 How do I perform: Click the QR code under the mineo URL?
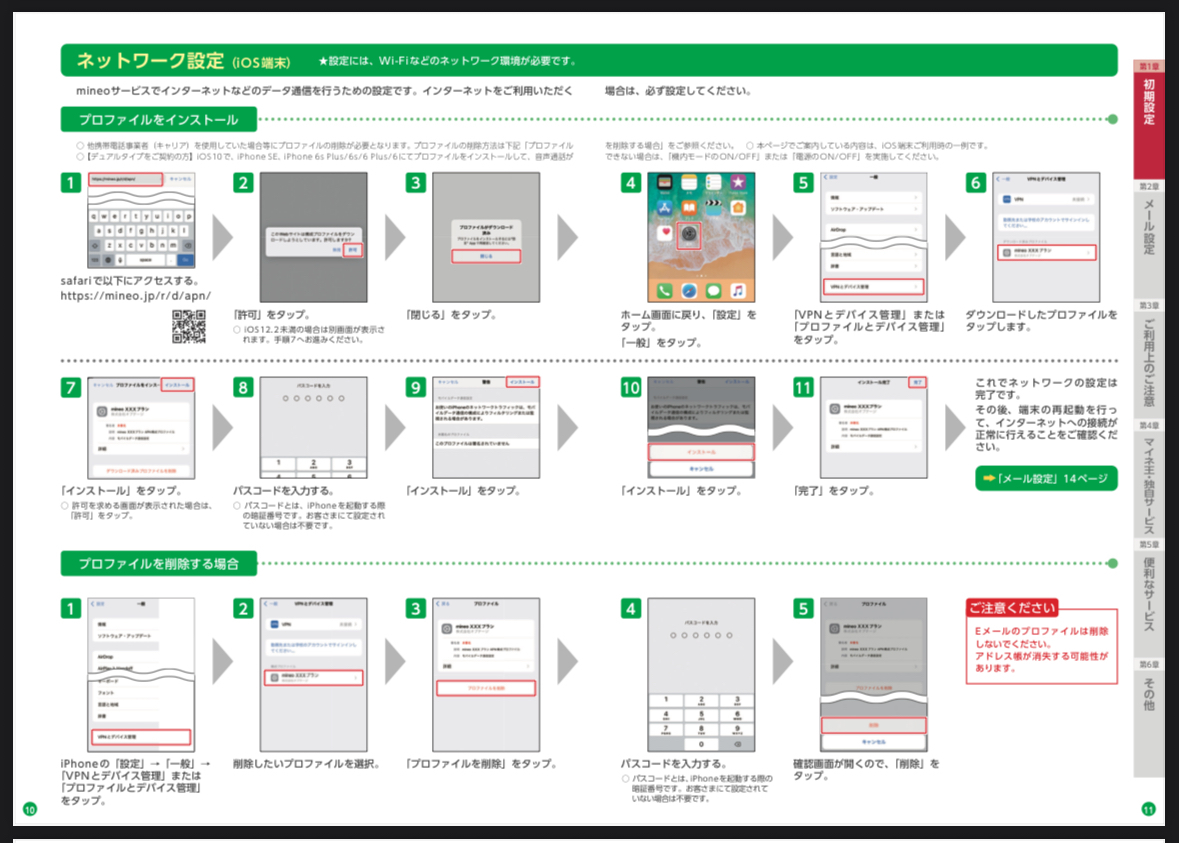point(189,326)
